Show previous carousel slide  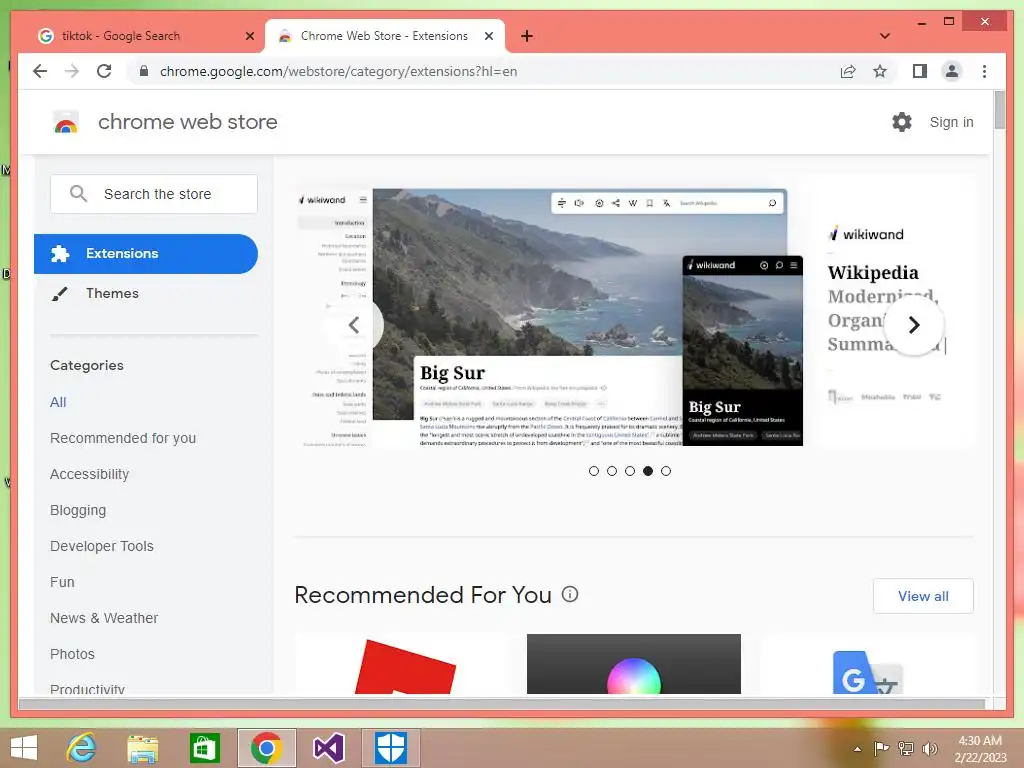[353, 325]
